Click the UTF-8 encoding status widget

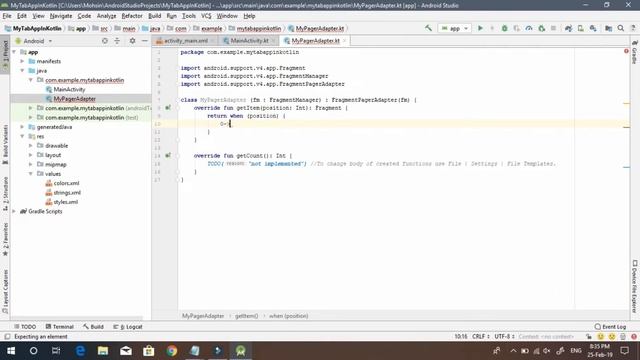coord(504,337)
